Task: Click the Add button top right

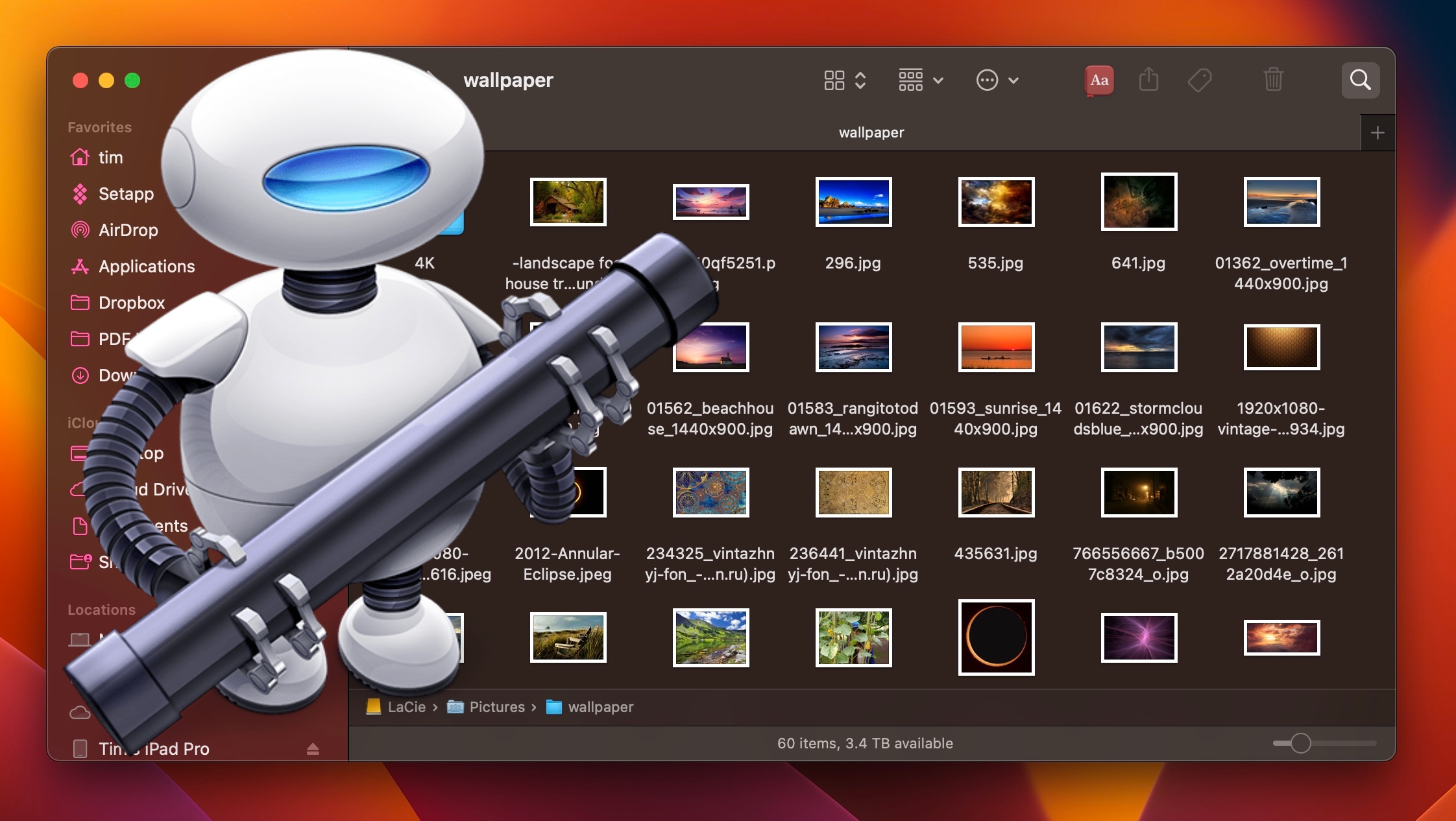Action: (1378, 132)
